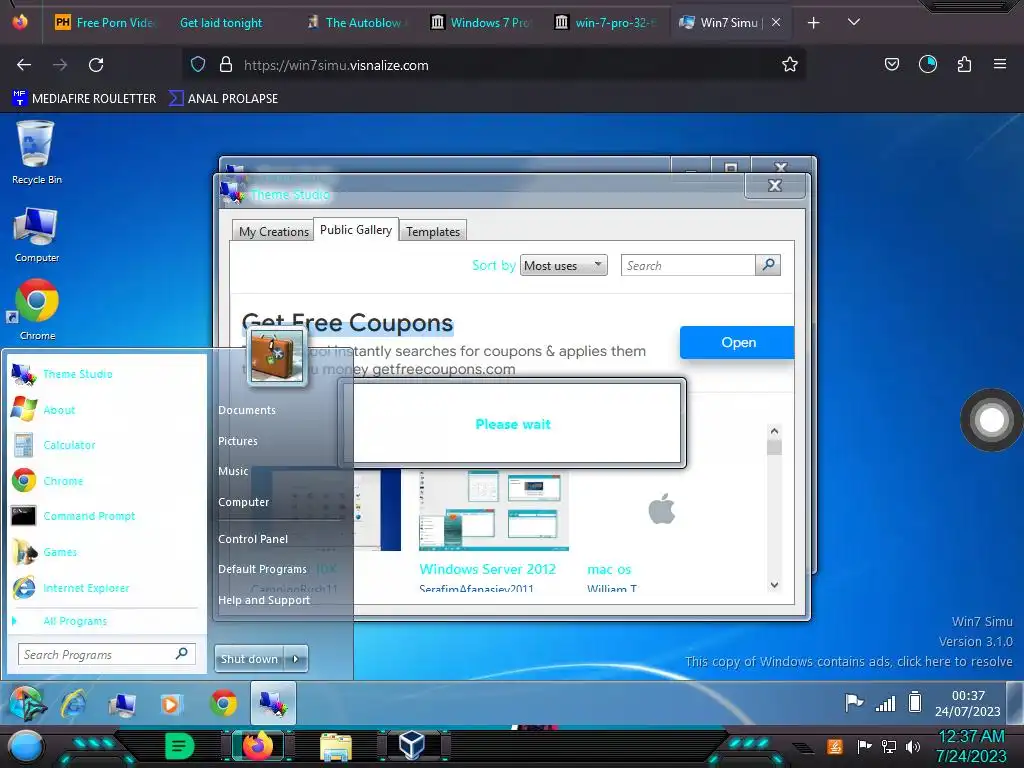
Task: Launch Chrome from the start menu list
Action: tap(63, 481)
